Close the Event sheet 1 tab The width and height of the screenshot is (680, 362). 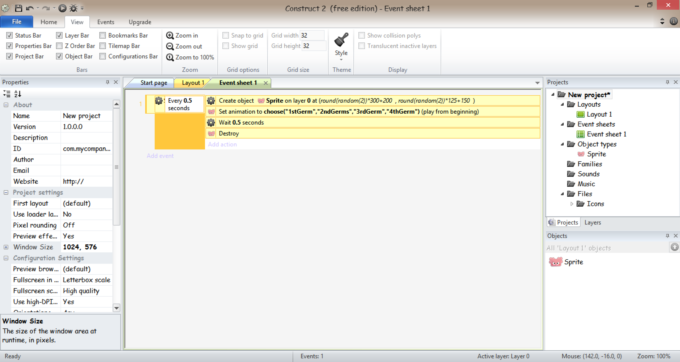pyautogui.click(x=265, y=83)
